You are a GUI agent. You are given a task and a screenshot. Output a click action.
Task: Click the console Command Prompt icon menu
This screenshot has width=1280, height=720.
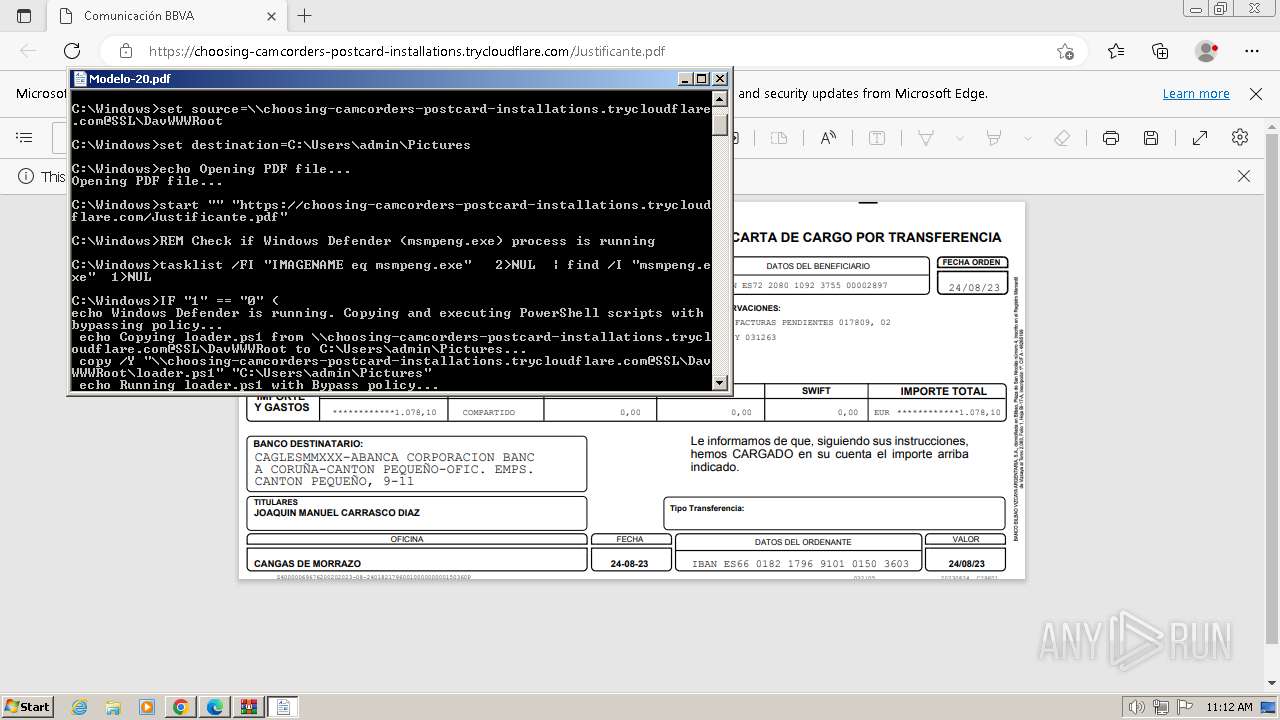coord(80,79)
